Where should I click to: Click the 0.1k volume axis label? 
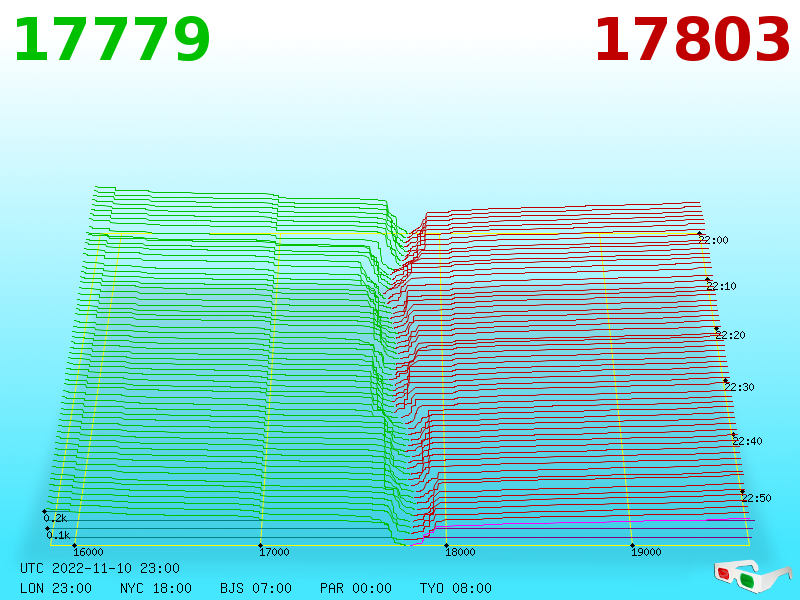[58, 535]
